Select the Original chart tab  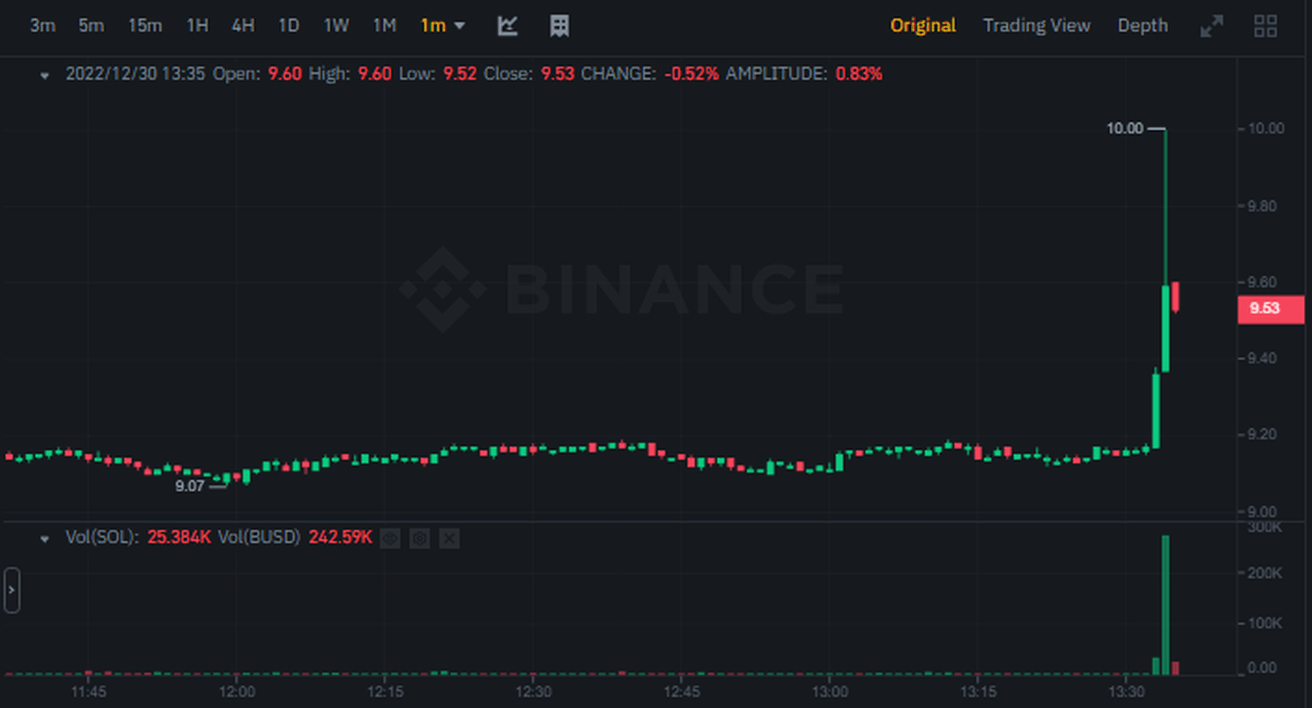coord(923,26)
